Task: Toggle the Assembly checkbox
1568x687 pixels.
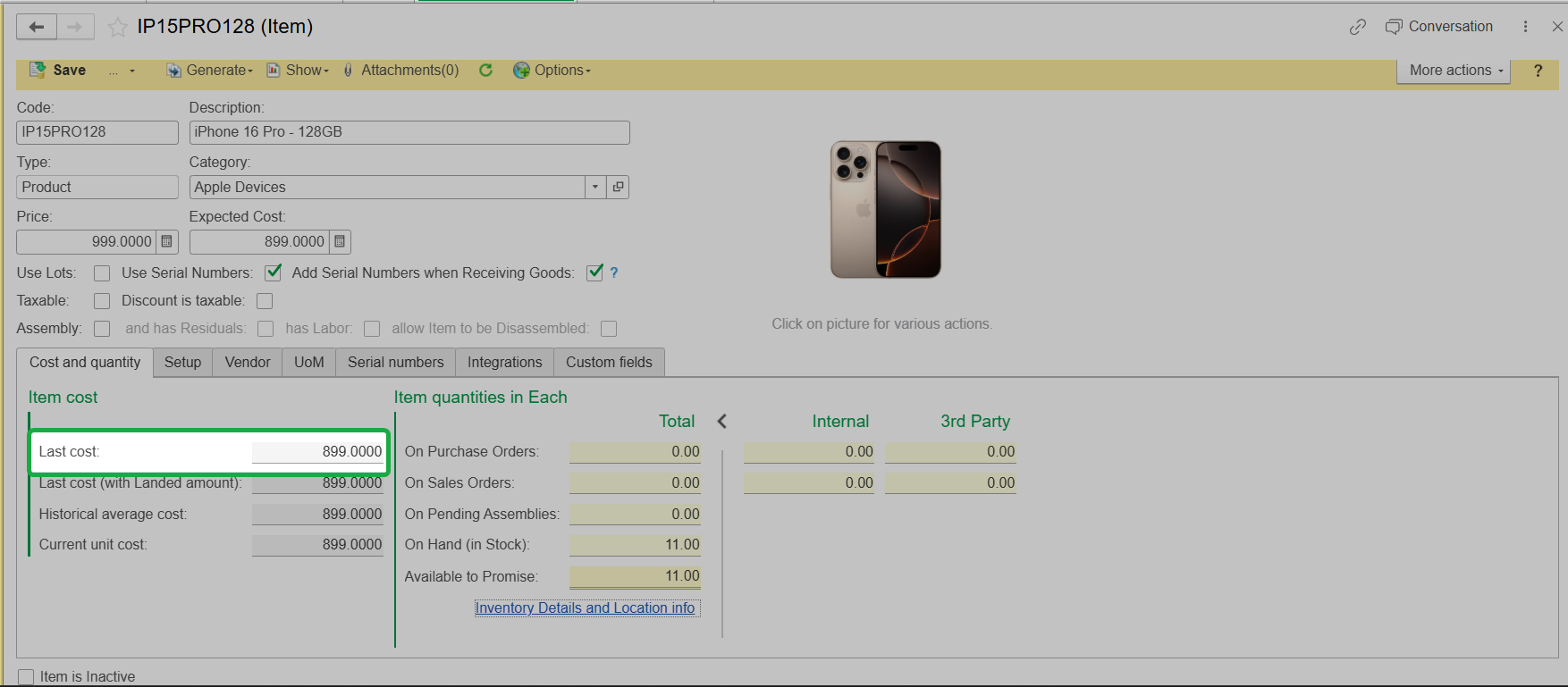Action: point(102,329)
